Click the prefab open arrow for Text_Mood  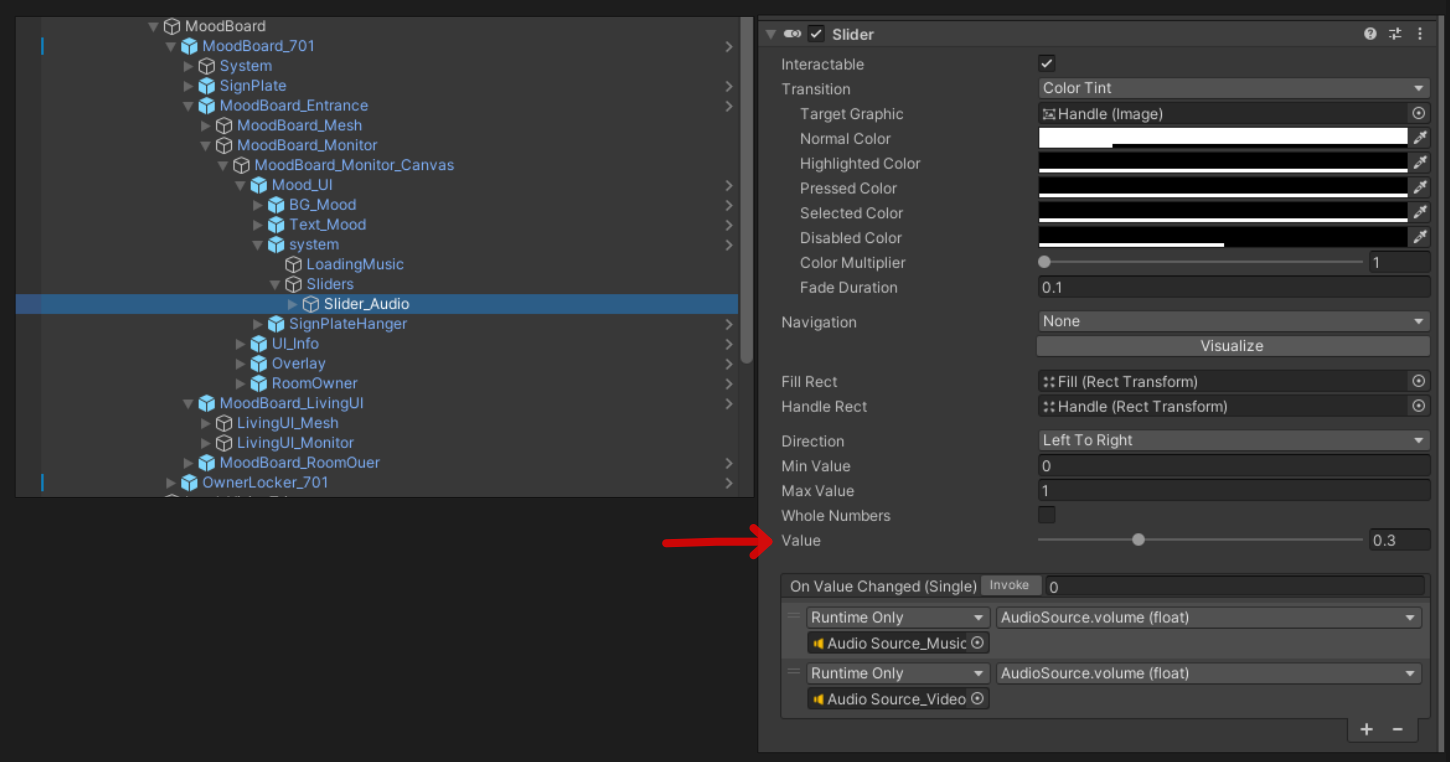pyautogui.click(x=729, y=225)
